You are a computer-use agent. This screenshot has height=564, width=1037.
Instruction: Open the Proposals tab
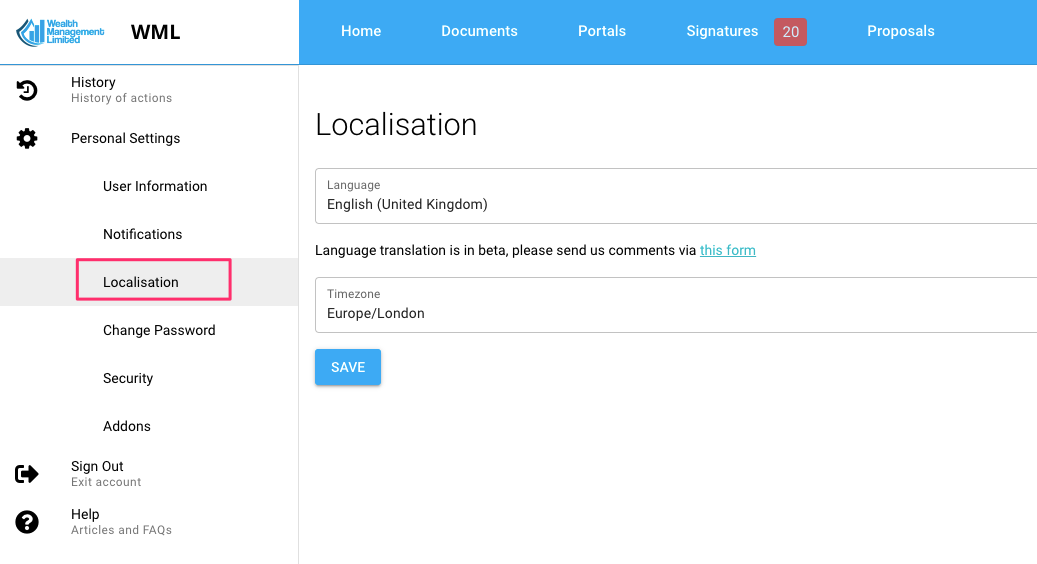900,32
